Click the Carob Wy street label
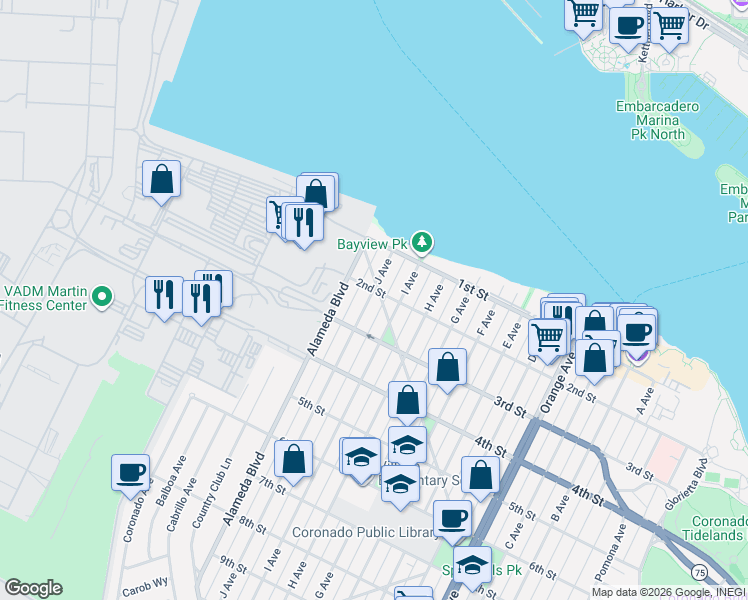 [x=145, y=587]
